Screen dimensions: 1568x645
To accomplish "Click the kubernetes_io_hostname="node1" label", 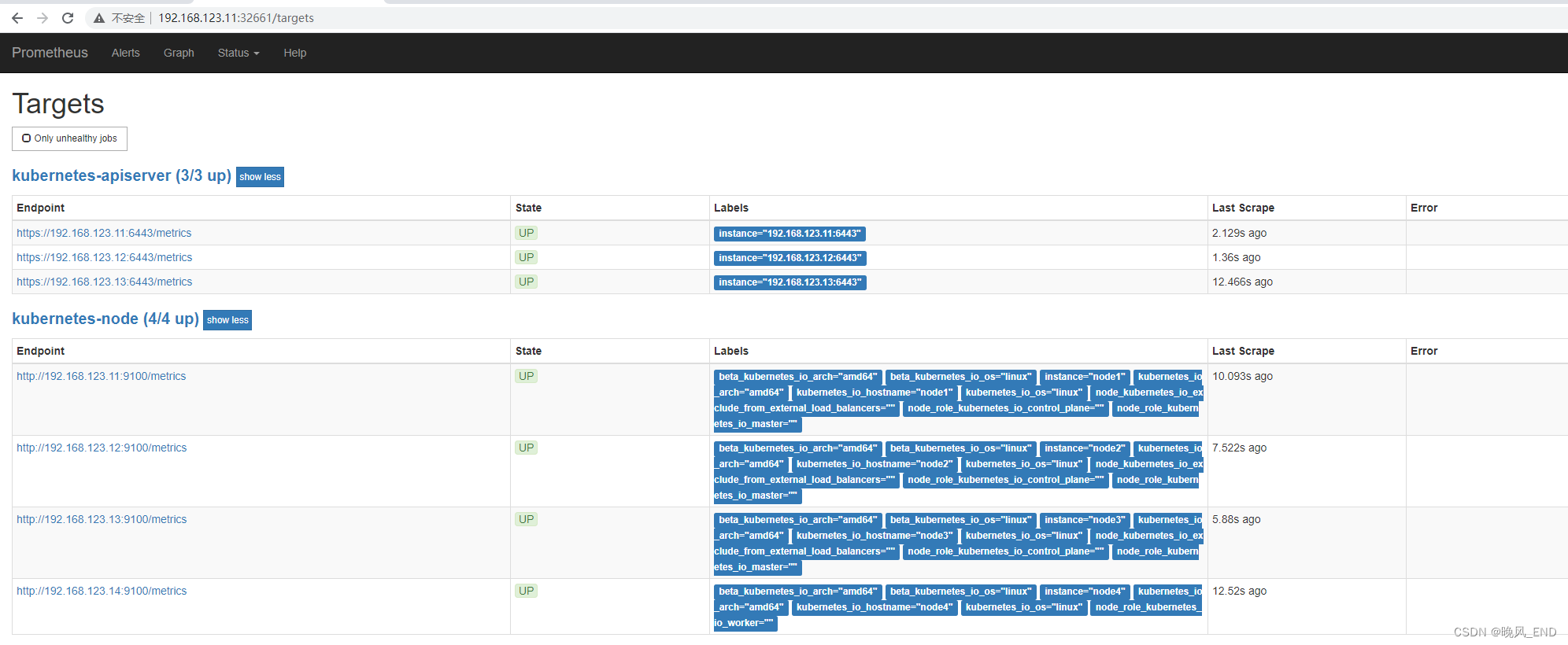I will [875, 393].
